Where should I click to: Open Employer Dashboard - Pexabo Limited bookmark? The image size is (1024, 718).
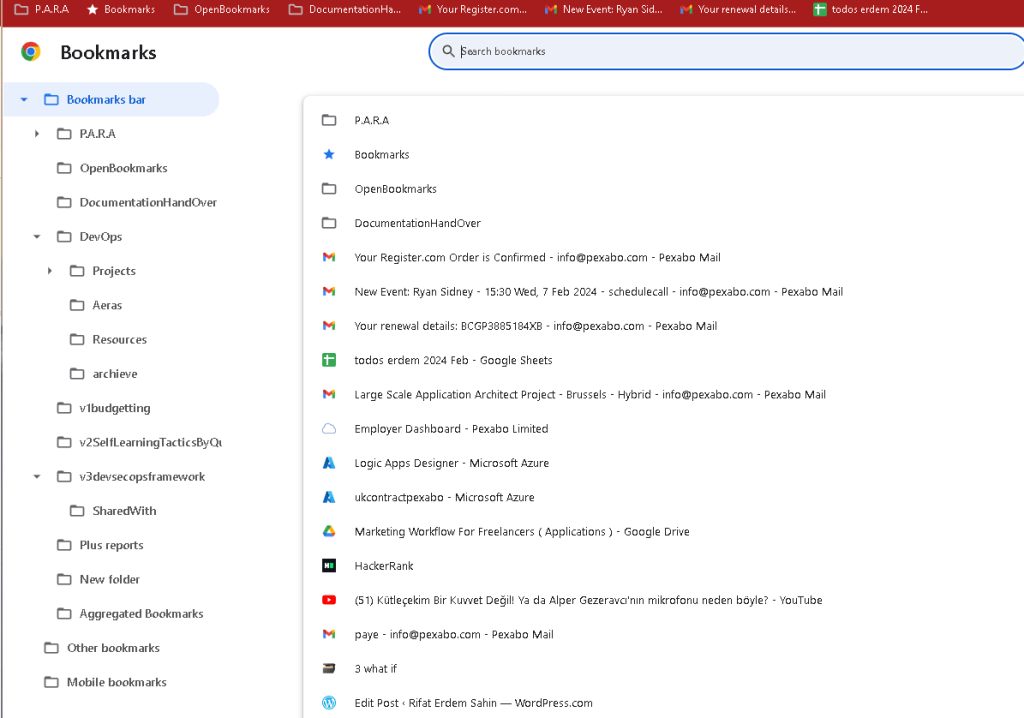(x=451, y=429)
